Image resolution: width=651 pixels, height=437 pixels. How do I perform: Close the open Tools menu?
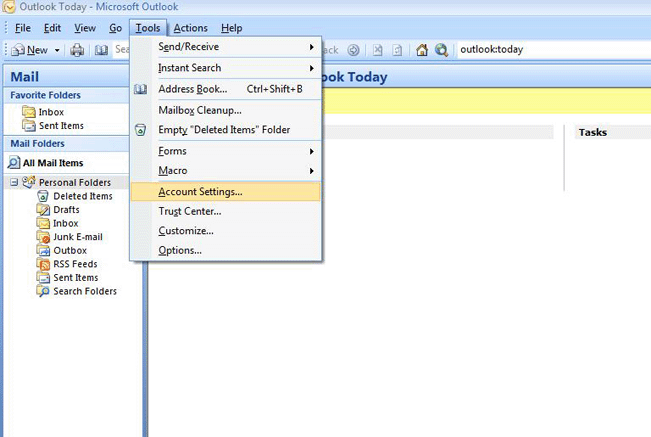point(148,28)
